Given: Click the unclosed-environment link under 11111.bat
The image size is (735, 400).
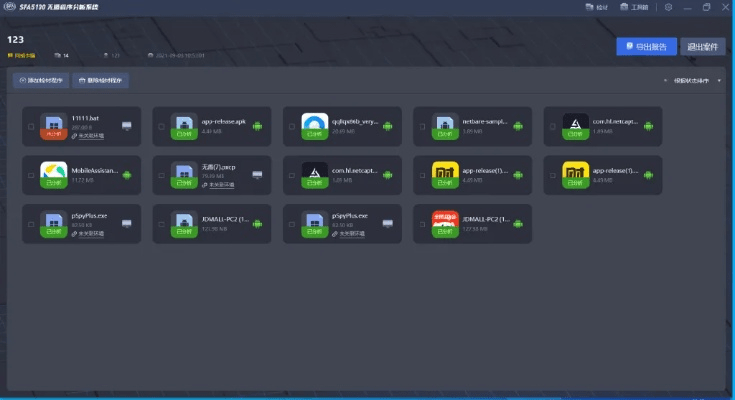Looking at the screenshot, I should tap(87, 135).
